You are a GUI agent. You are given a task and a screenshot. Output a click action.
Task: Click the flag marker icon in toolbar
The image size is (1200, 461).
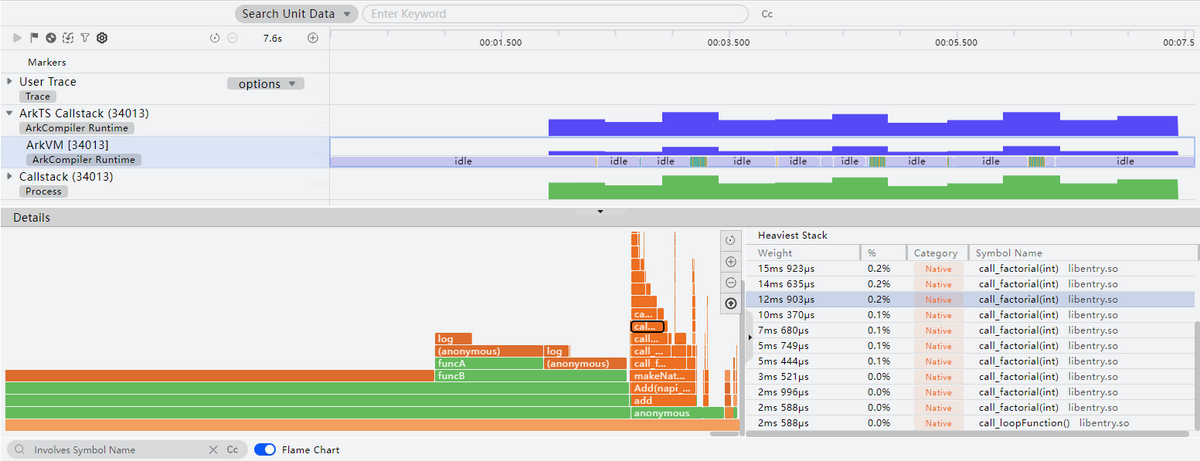click(33, 38)
